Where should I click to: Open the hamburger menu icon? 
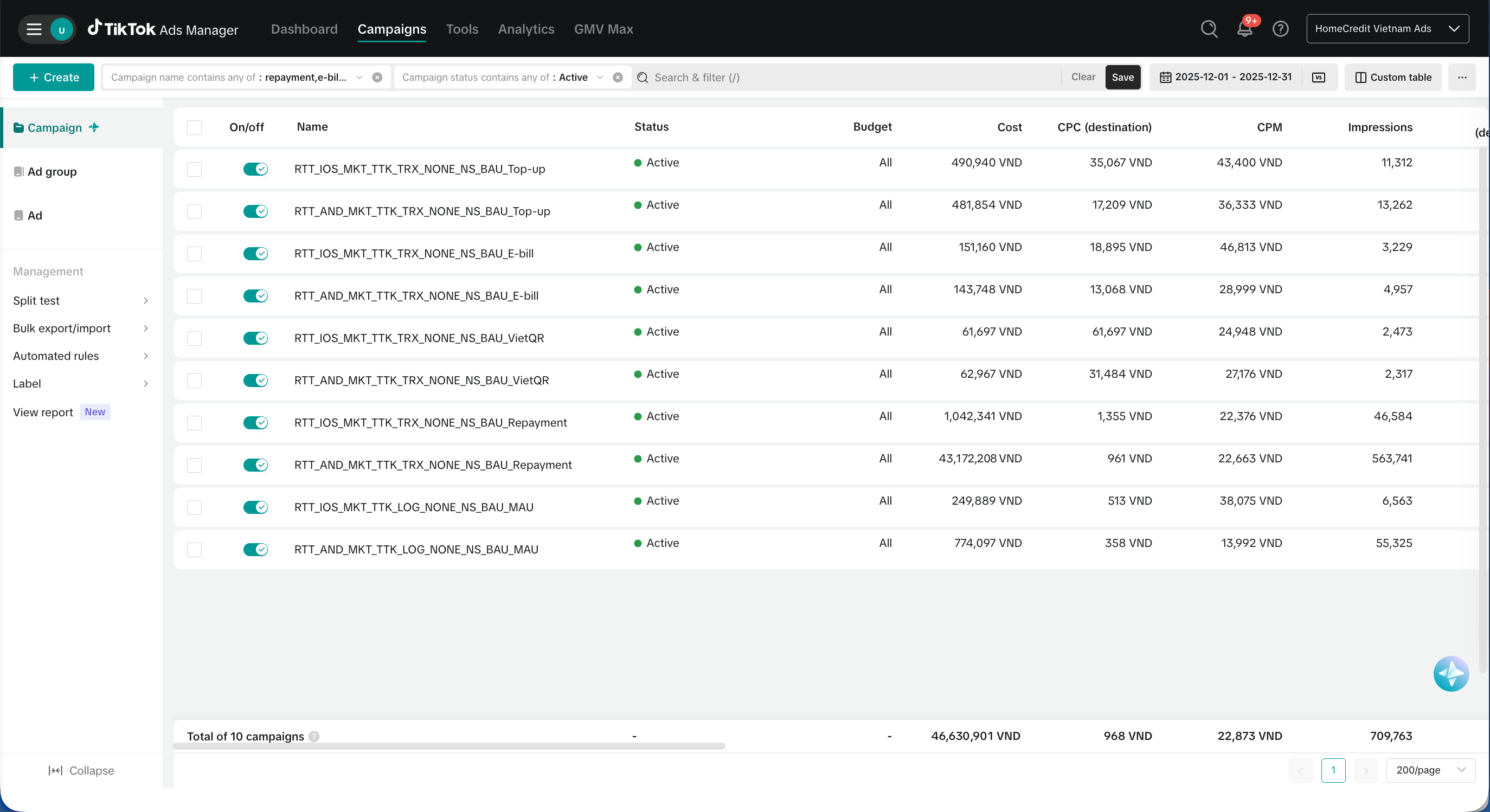tap(34, 29)
